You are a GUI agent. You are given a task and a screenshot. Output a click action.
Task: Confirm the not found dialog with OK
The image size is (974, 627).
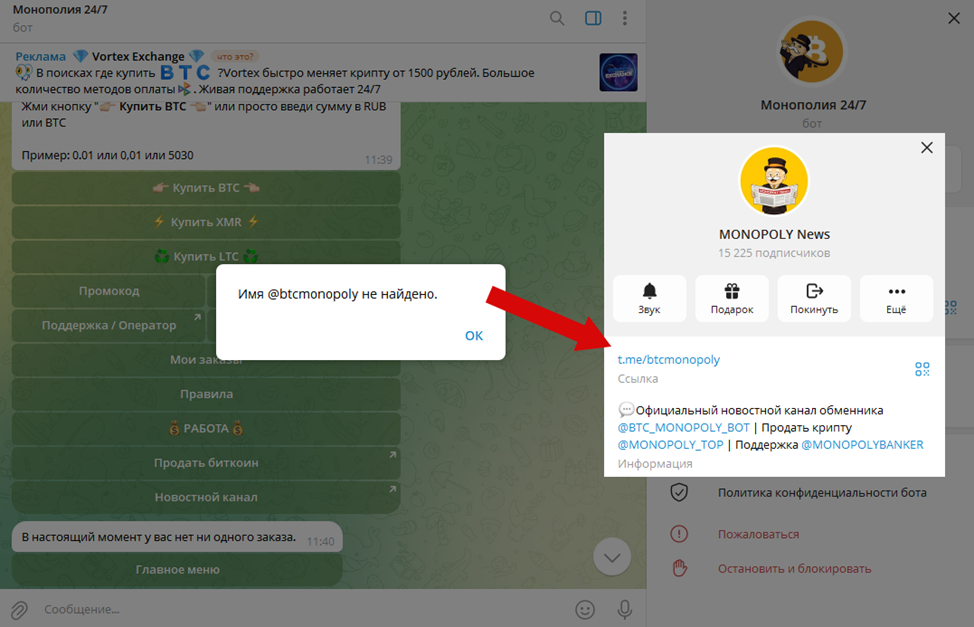474,336
